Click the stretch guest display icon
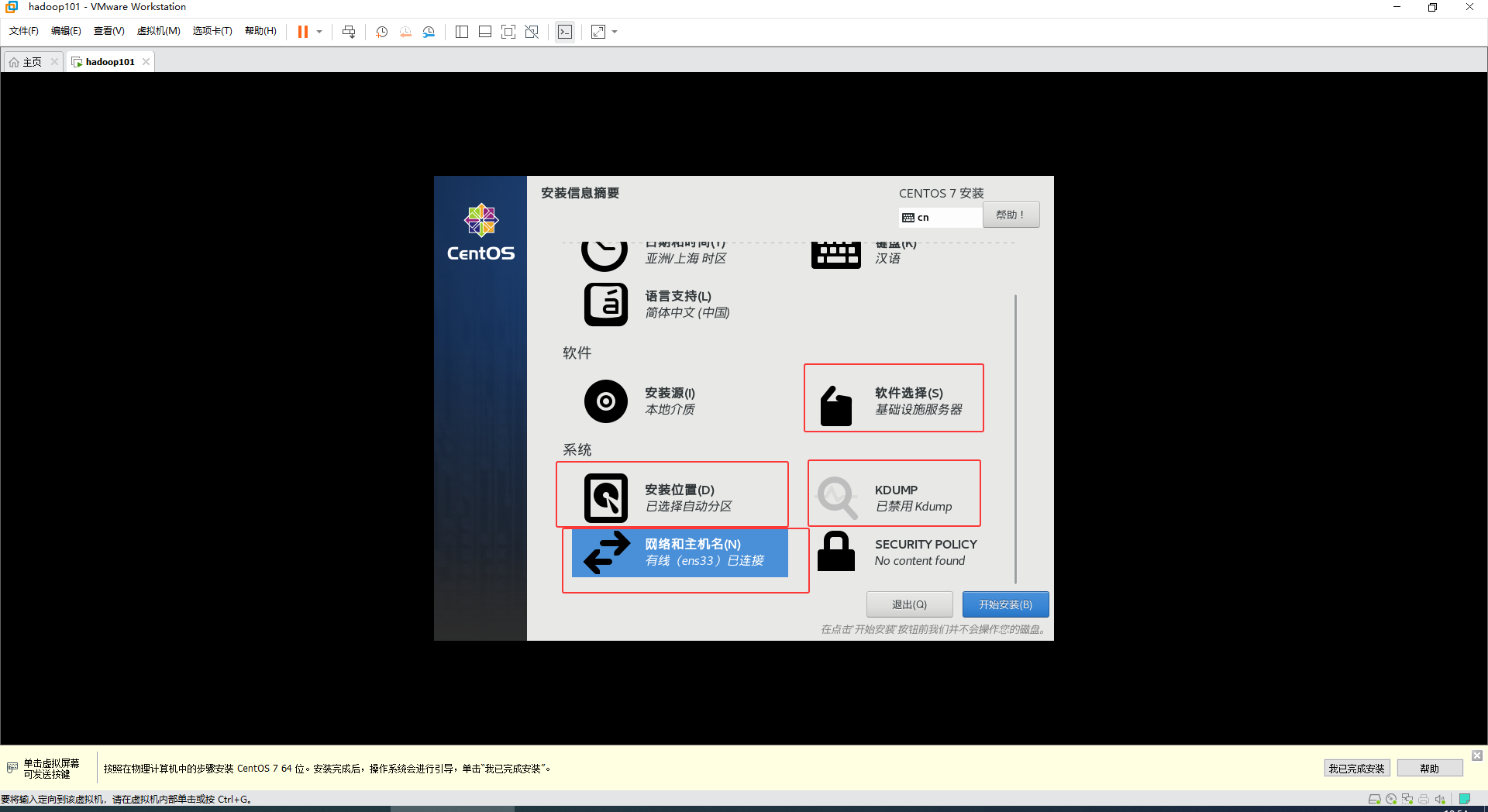The width and height of the screenshot is (1488, 812). coord(598,32)
